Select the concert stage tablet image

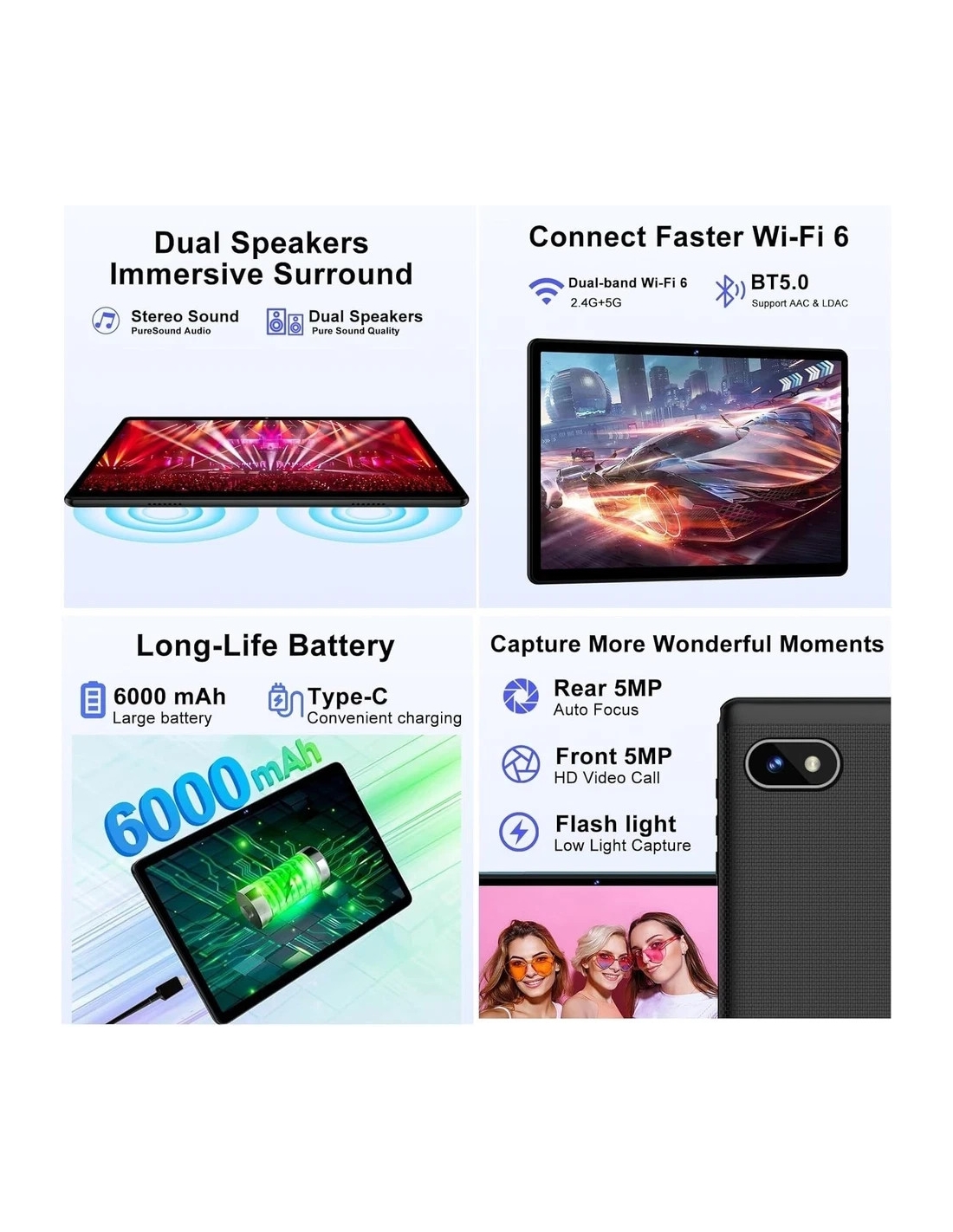click(267, 461)
